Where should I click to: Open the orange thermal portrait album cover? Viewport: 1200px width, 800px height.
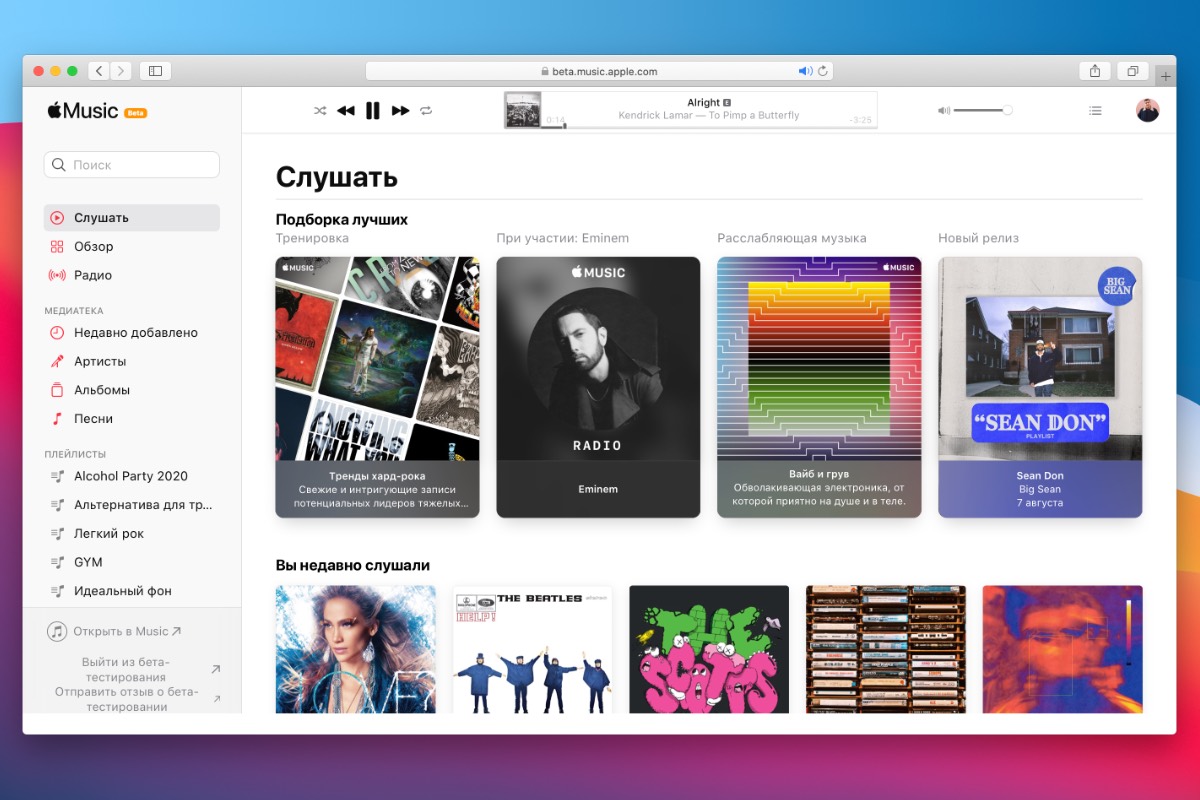(1062, 649)
